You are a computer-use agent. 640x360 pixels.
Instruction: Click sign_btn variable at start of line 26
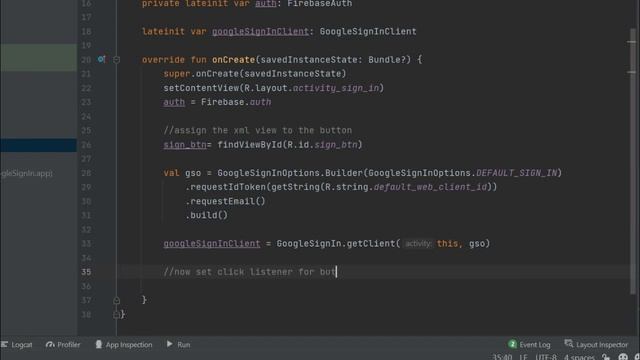point(185,144)
